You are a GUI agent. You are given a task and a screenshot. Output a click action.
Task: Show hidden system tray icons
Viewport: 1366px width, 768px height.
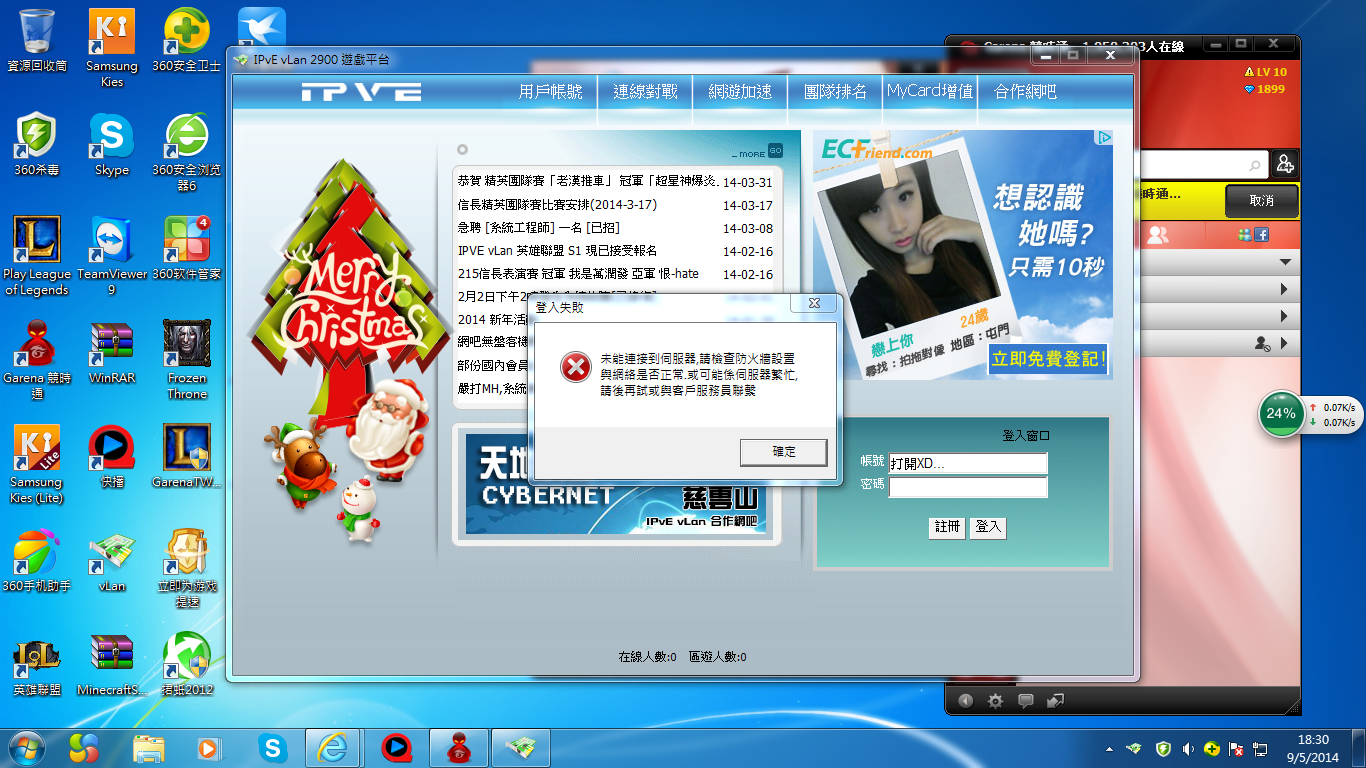pos(1109,748)
